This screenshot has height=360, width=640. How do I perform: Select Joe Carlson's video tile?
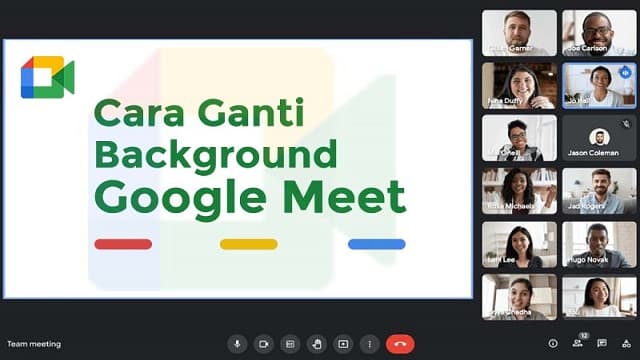[x=599, y=33]
